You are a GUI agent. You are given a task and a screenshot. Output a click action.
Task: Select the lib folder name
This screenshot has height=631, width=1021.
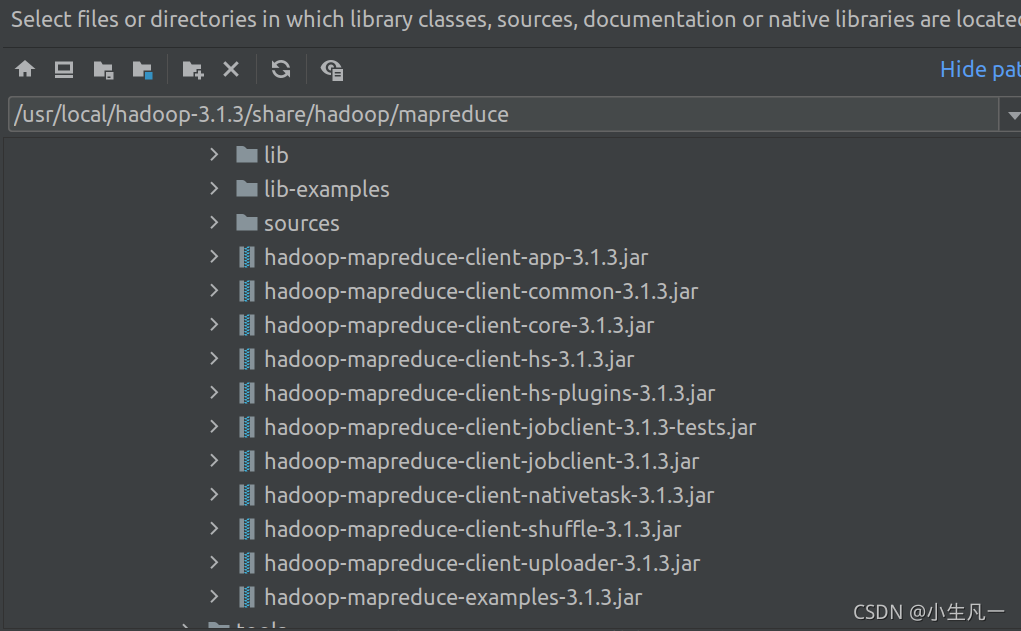[x=276, y=155]
